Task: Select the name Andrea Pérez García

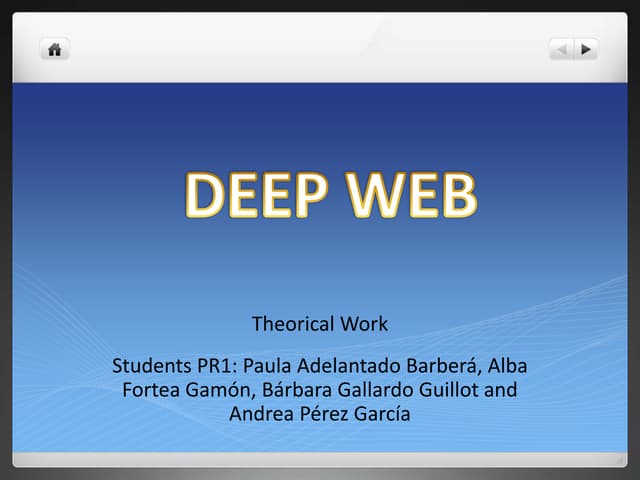Action: 320,414
